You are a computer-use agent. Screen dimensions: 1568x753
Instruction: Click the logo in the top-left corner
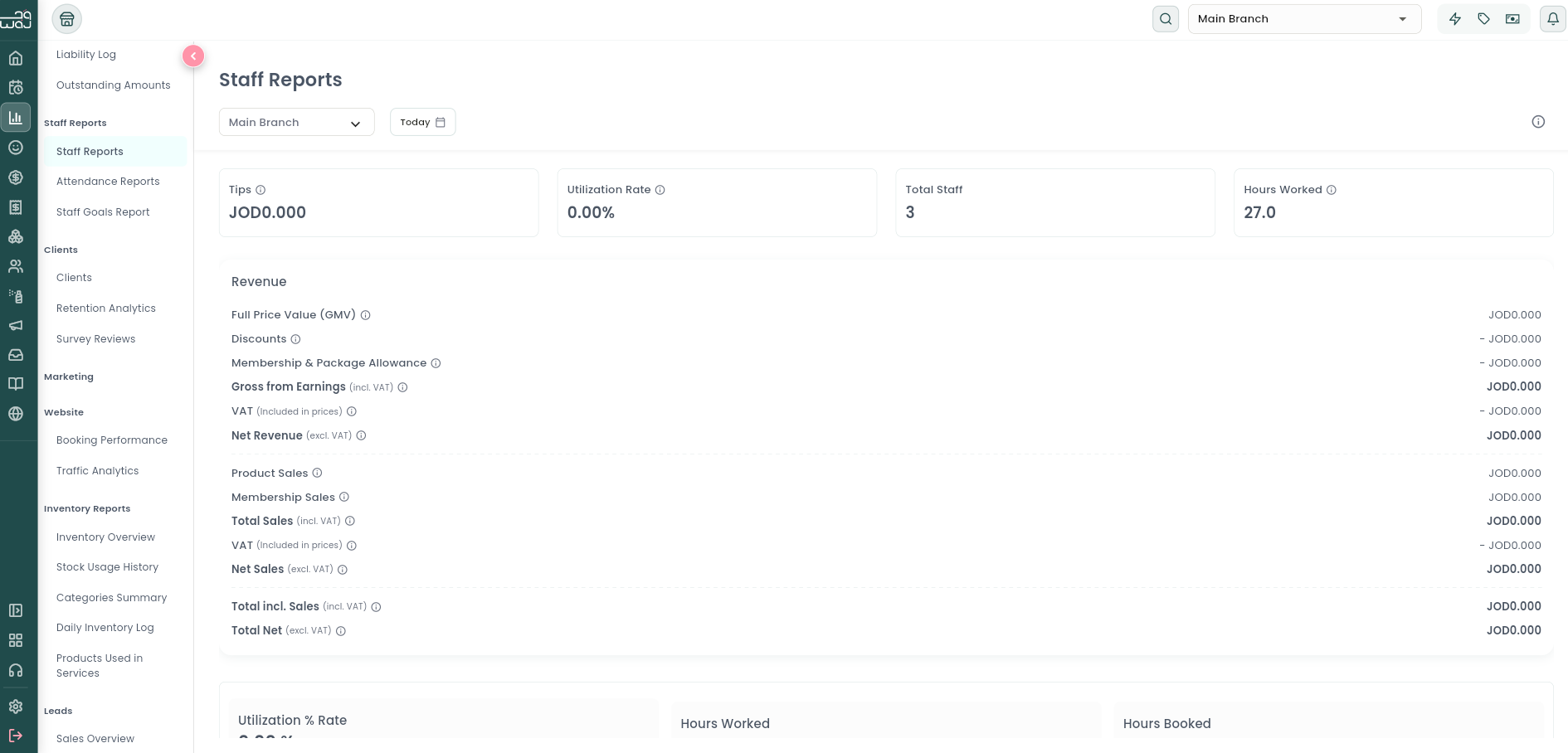(16, 19)
